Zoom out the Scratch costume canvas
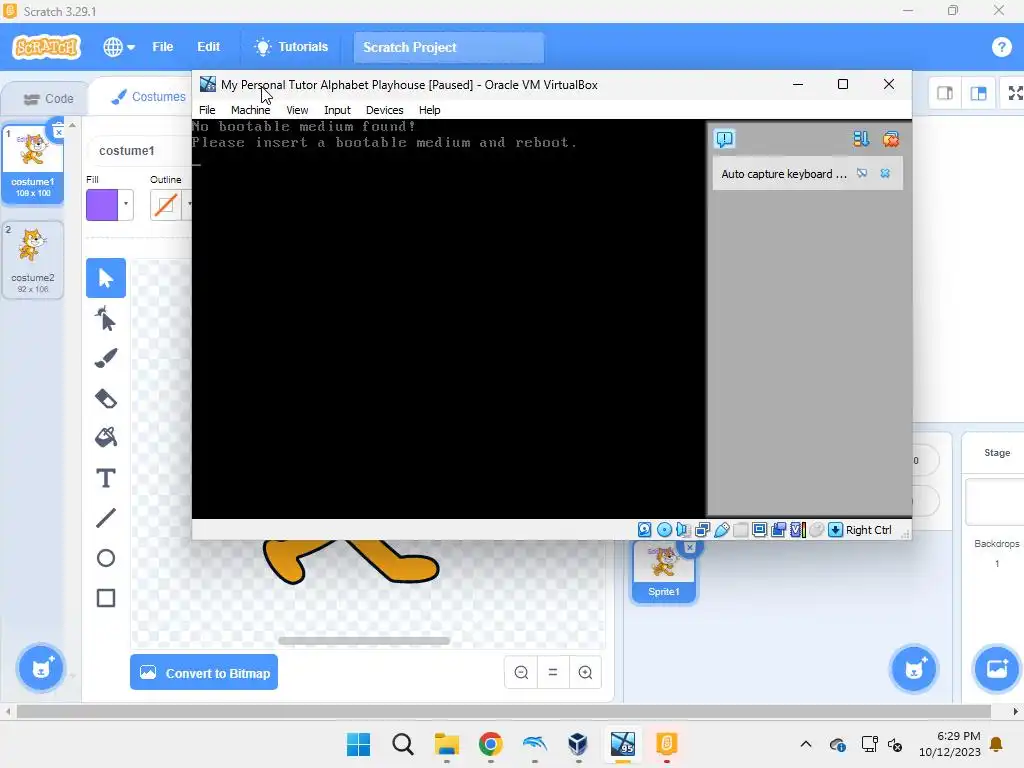1024x768 pixels. coord(521,672)
